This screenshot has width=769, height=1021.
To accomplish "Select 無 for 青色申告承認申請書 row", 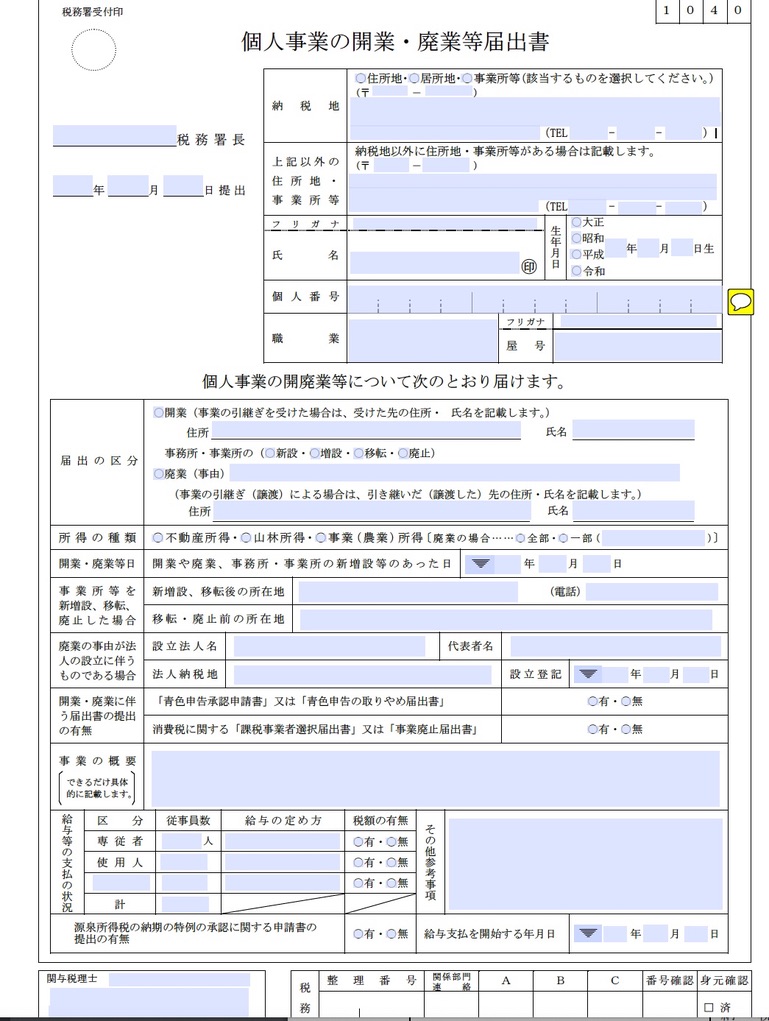I will tap(626, 701).
